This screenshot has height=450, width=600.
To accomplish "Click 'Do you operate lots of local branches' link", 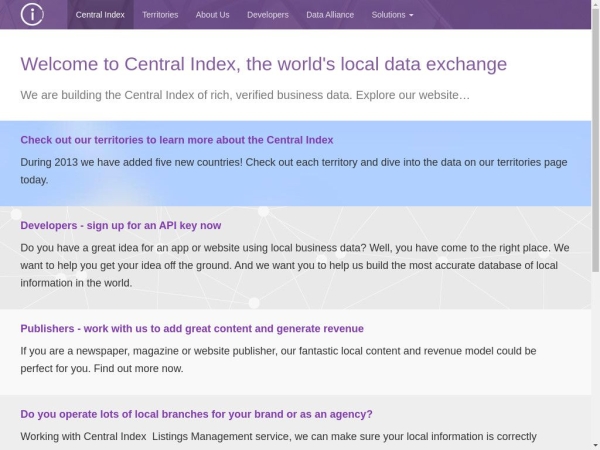I will [x=196, y=414].
